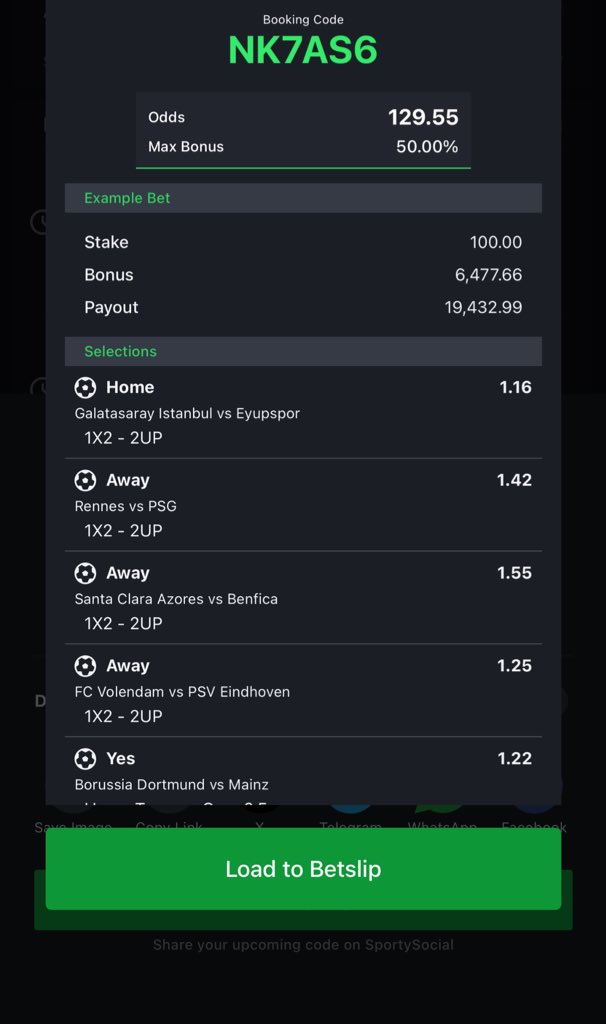
Task: Select the FC Volendam vs PSV Eindhoven row
Action: pyautogui.click(x=303, y=690)
